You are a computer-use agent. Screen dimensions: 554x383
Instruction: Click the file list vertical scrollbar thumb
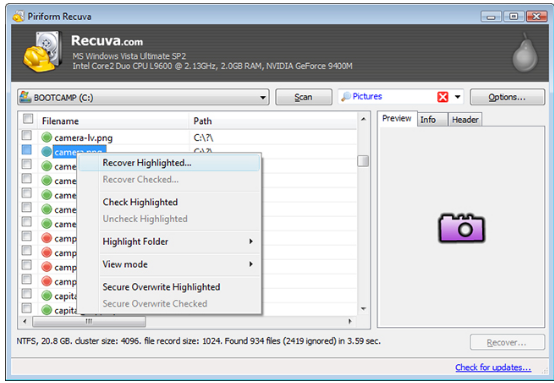[x=363, y=161]
